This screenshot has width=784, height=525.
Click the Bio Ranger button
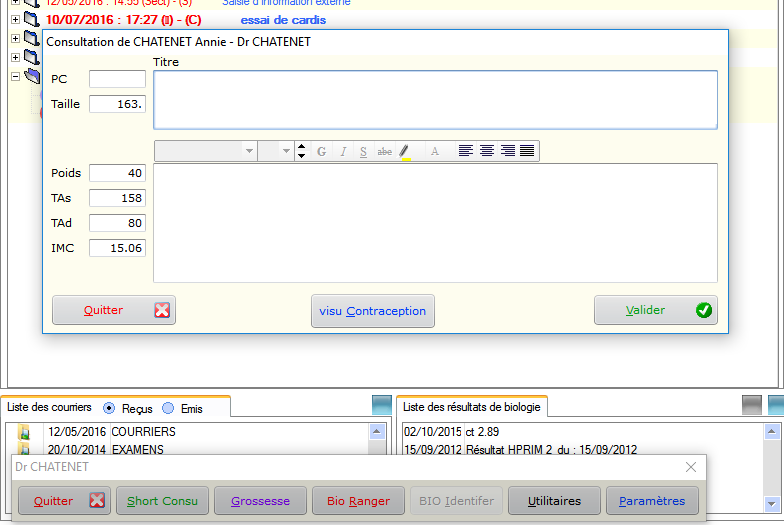(358, 500)
